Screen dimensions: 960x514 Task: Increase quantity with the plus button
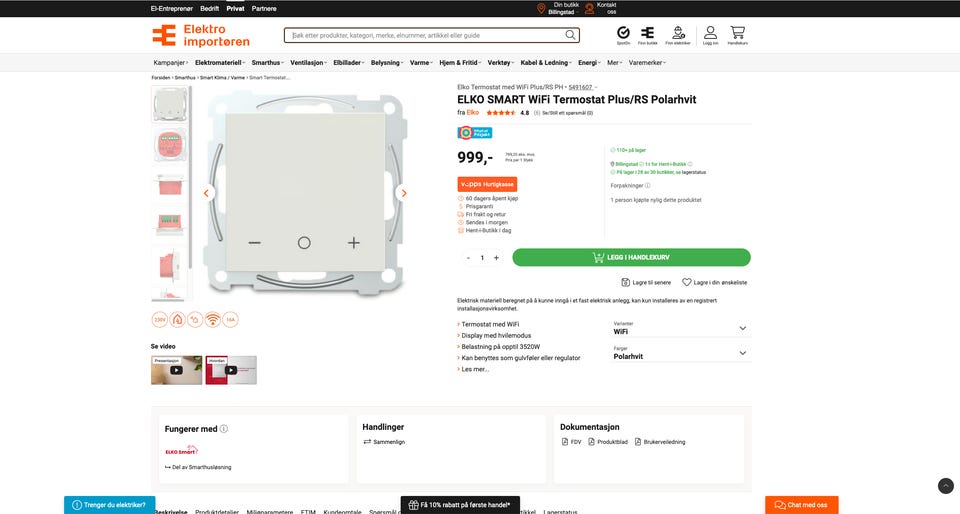[x=496, y=258]
